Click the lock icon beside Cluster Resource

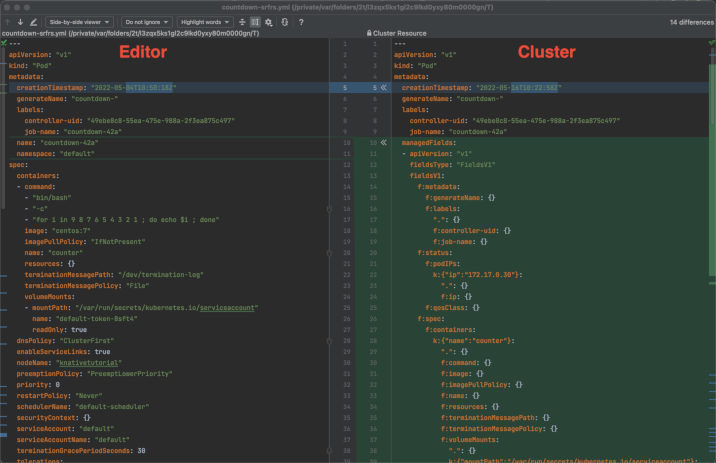(369, 33)
